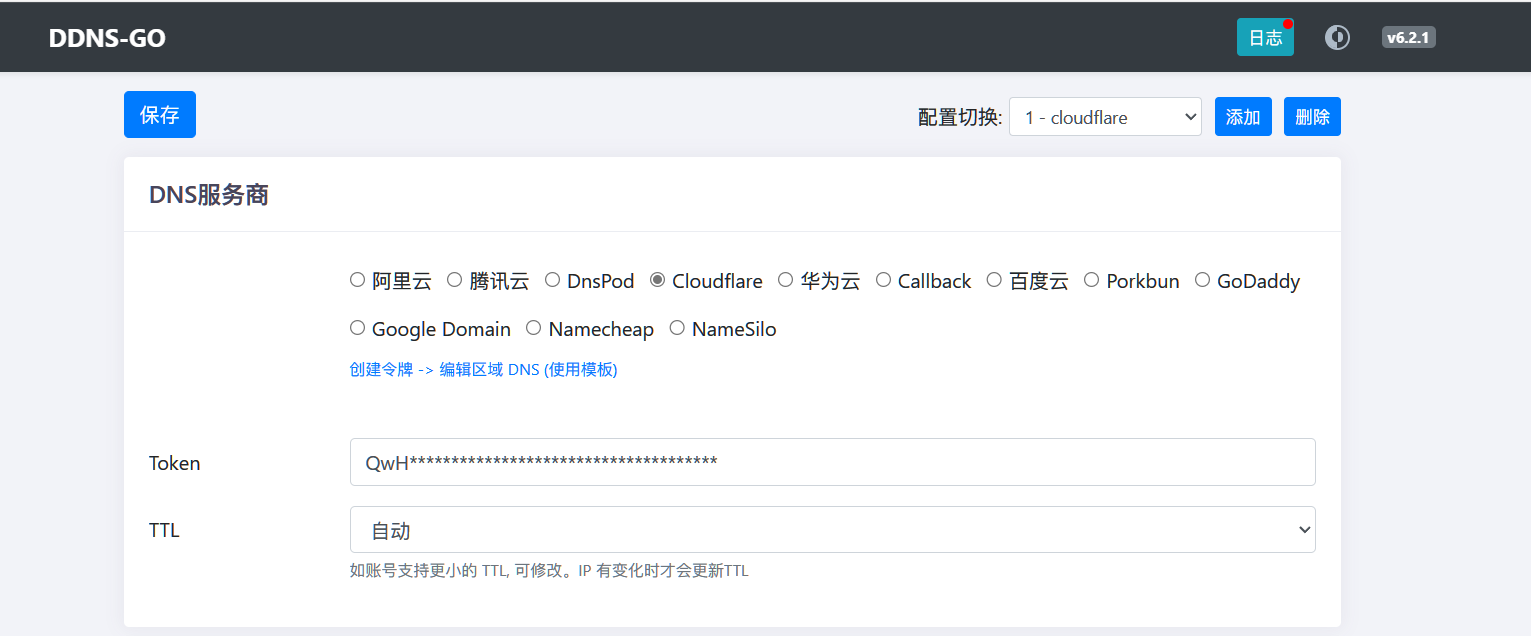Screen dimensions: 1531x636
Task: Open the TTL dropdown showing 自动
Action: (832, 529)
